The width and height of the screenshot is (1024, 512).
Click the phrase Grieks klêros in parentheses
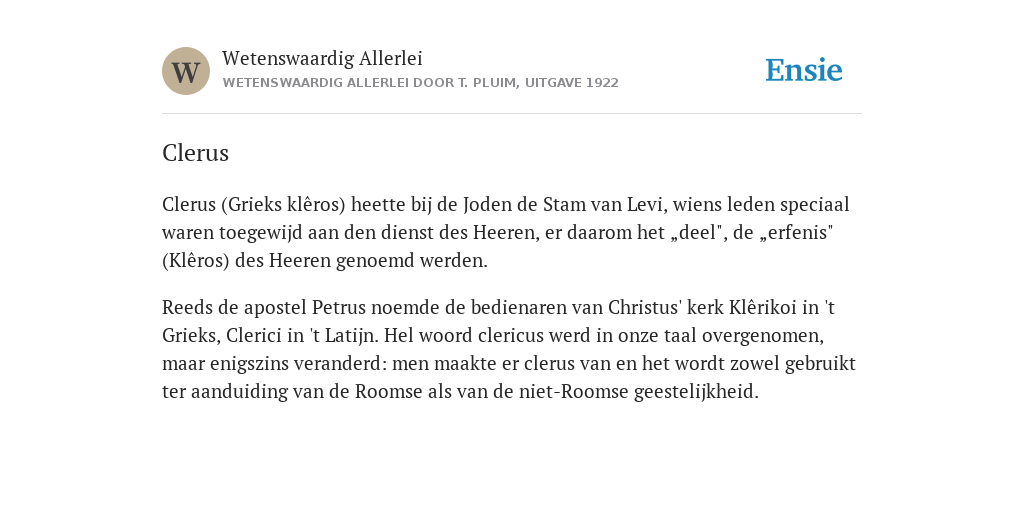coord(283,205)
